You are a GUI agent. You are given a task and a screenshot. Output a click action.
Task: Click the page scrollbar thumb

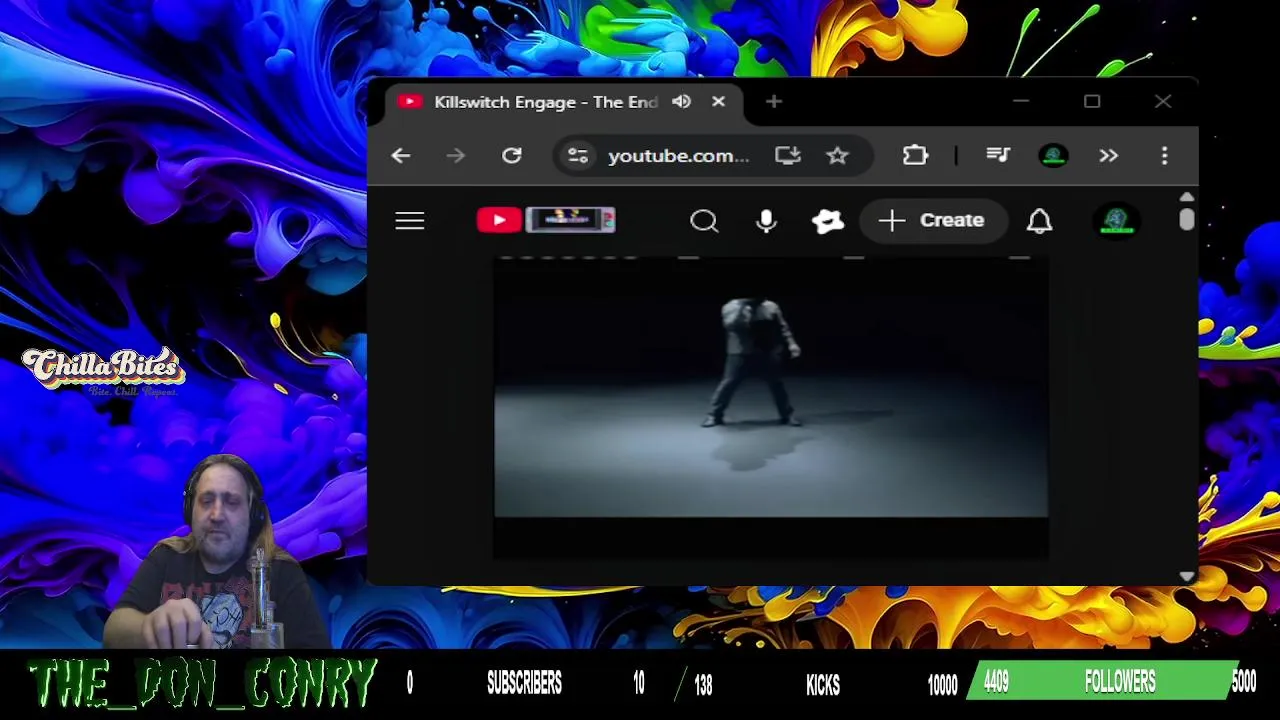1186,220
